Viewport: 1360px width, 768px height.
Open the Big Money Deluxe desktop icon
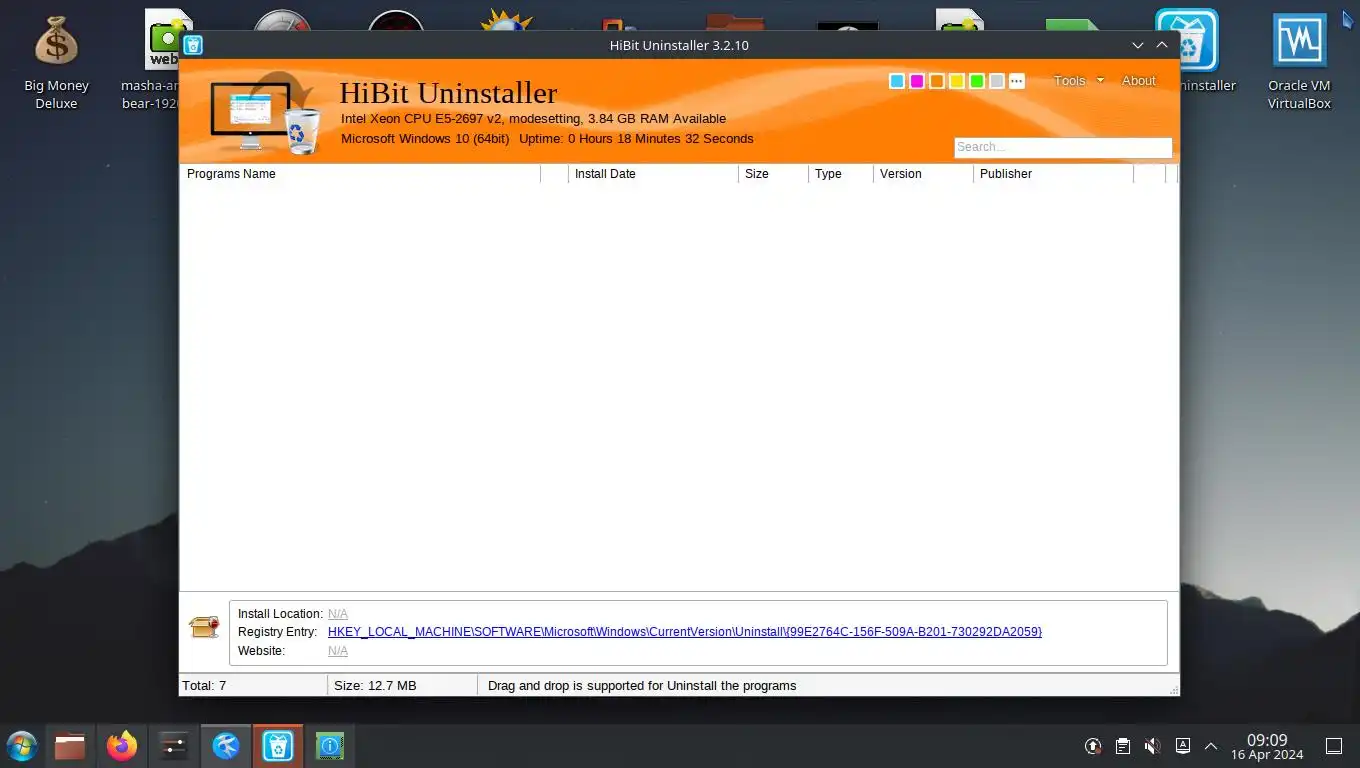pyautogui.click(x=56, y=62)
